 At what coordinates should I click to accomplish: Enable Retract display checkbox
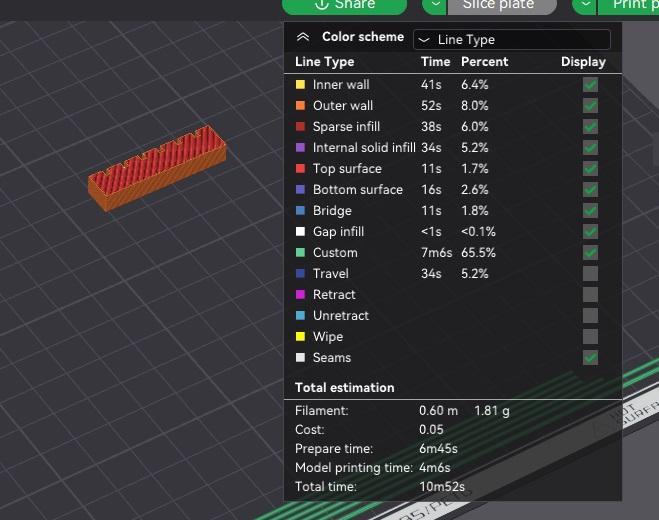coord(590,295)
